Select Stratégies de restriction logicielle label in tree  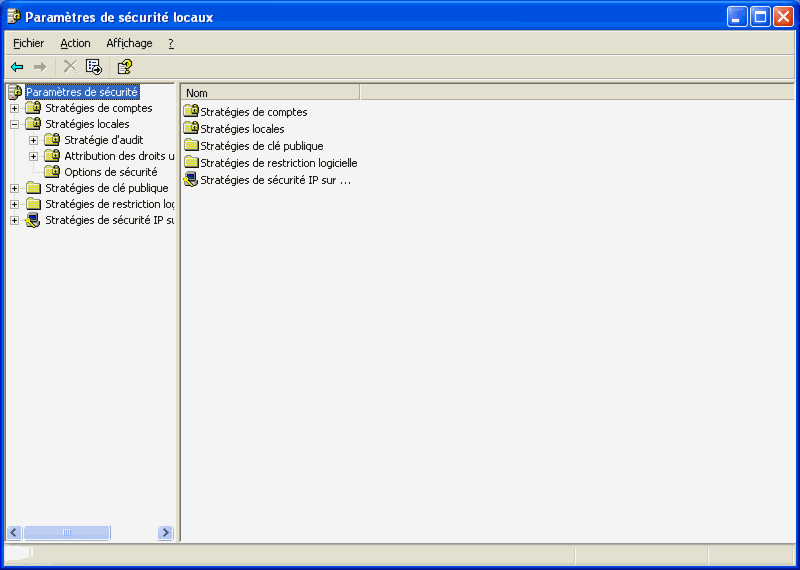click(109, 204)
